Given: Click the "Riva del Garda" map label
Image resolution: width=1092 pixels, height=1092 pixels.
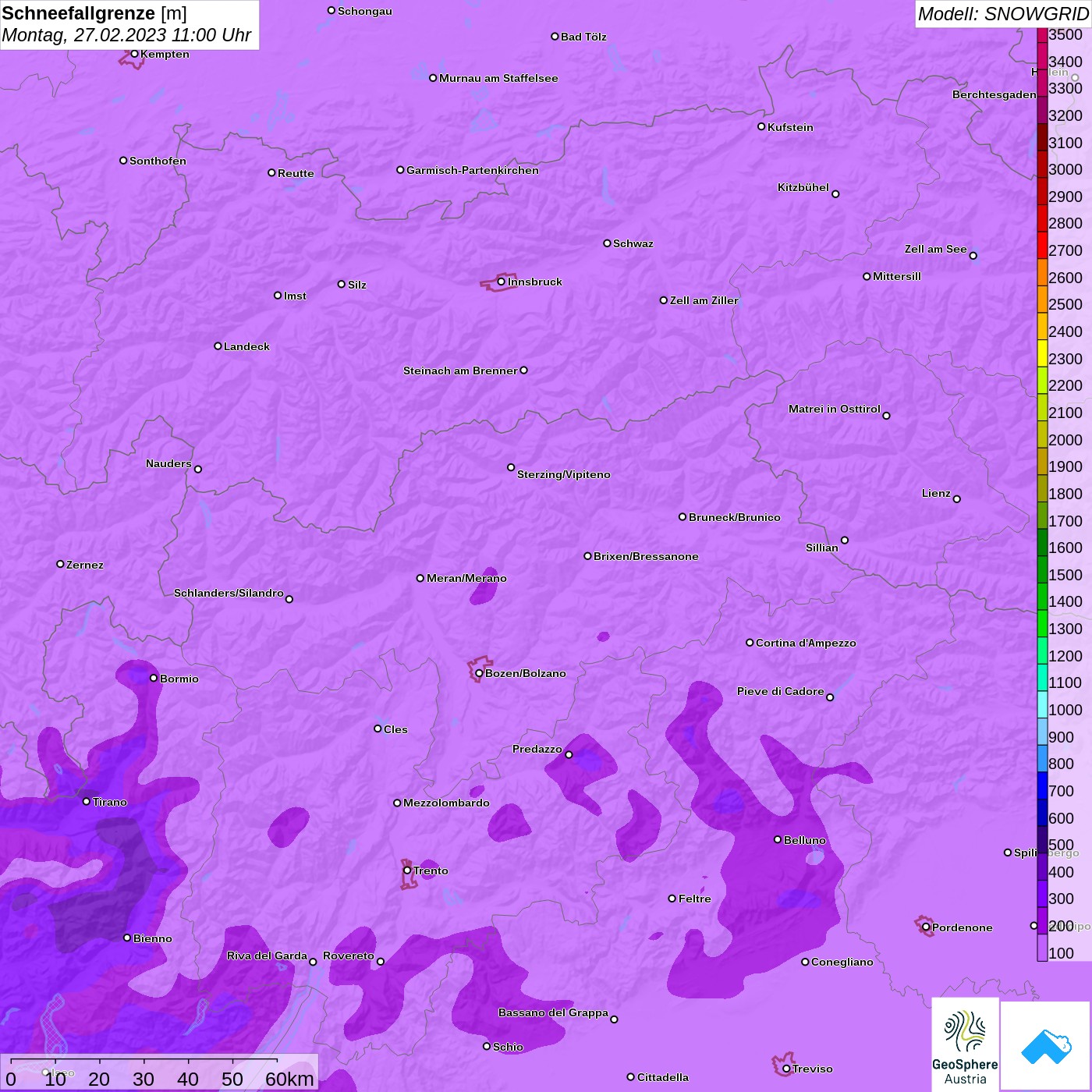Looking at the screenshot, I should pyautogui.click(x=267, y=955).
